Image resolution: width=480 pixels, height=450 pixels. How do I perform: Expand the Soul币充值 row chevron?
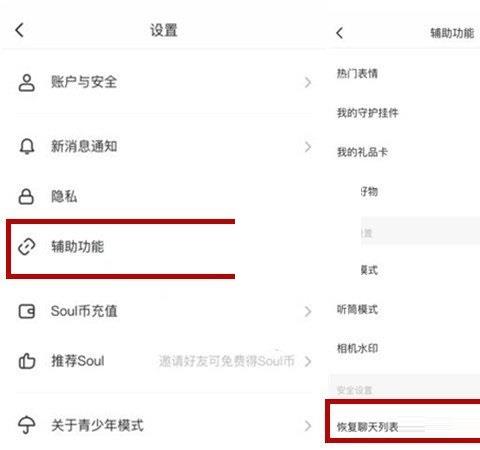coord(308,311)
